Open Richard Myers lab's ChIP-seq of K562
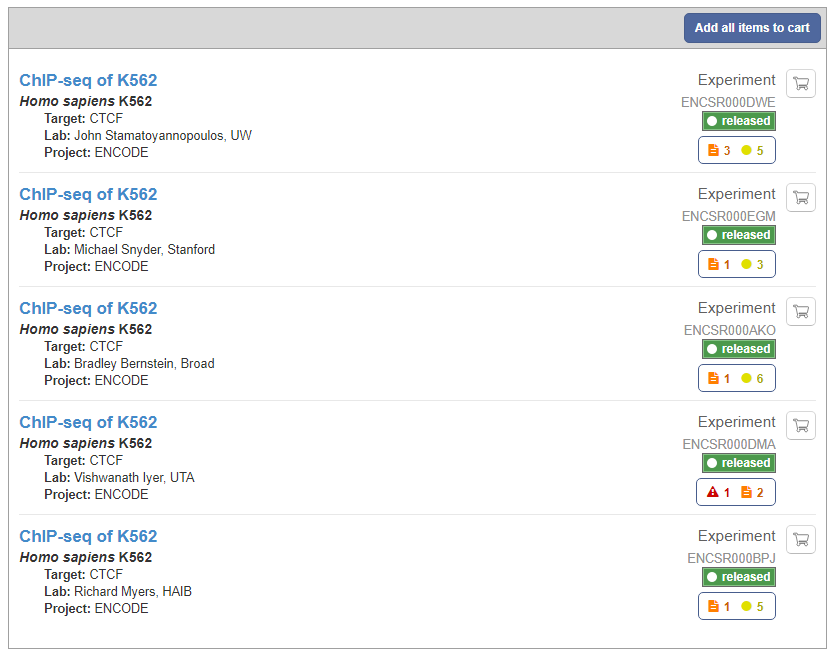The width and height of the screenshot is (833, 655). [x=88, y=537]
